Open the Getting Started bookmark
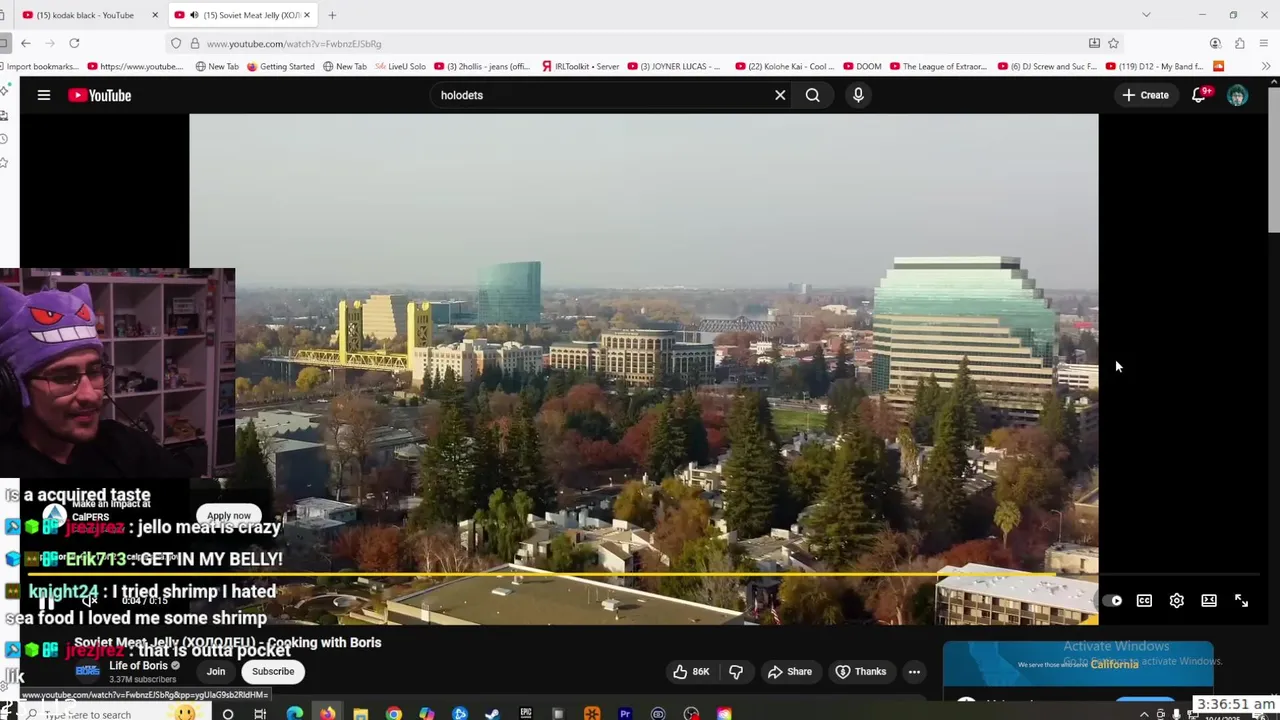This screenshot has width=1280, height=720. (280, 66)
